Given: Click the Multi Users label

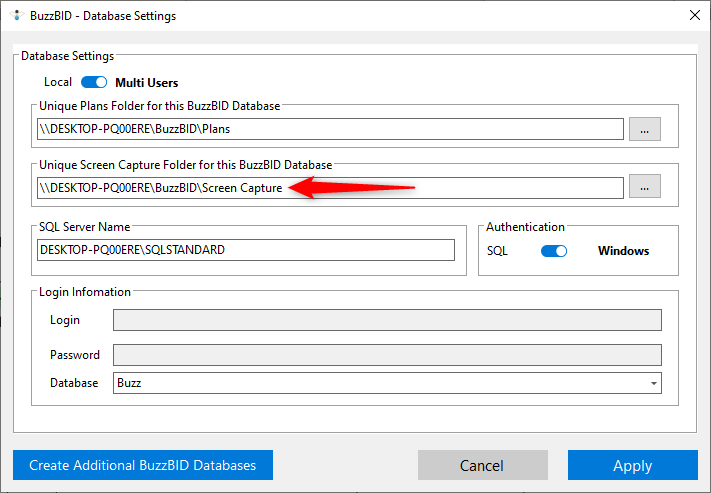Looking at the screenshot, I should pyautogui.click(x=147, y=82).
